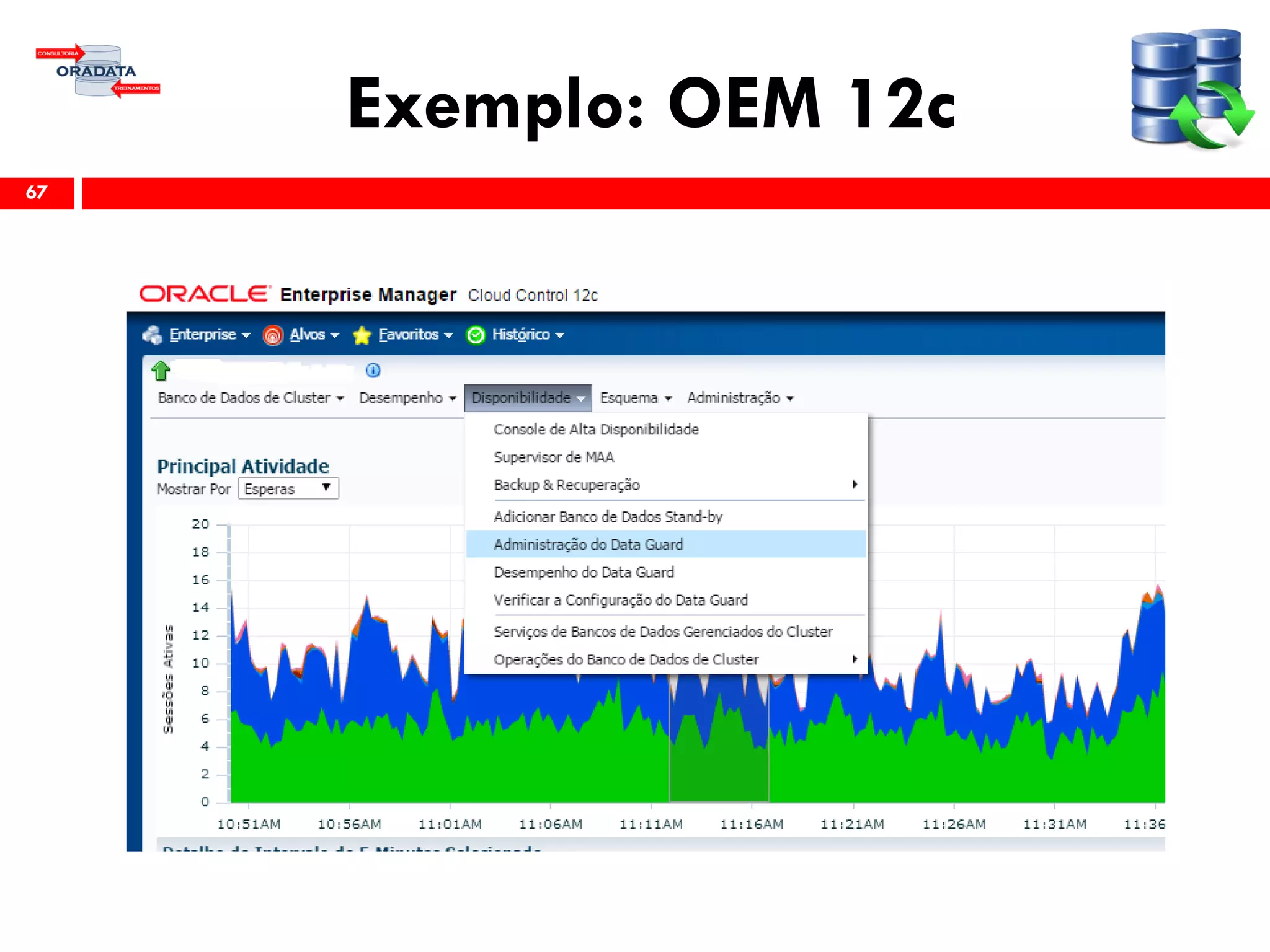Click the Principal Atividade heading
The height and width of the screenshot is (952, 1270).
point(243,466)
